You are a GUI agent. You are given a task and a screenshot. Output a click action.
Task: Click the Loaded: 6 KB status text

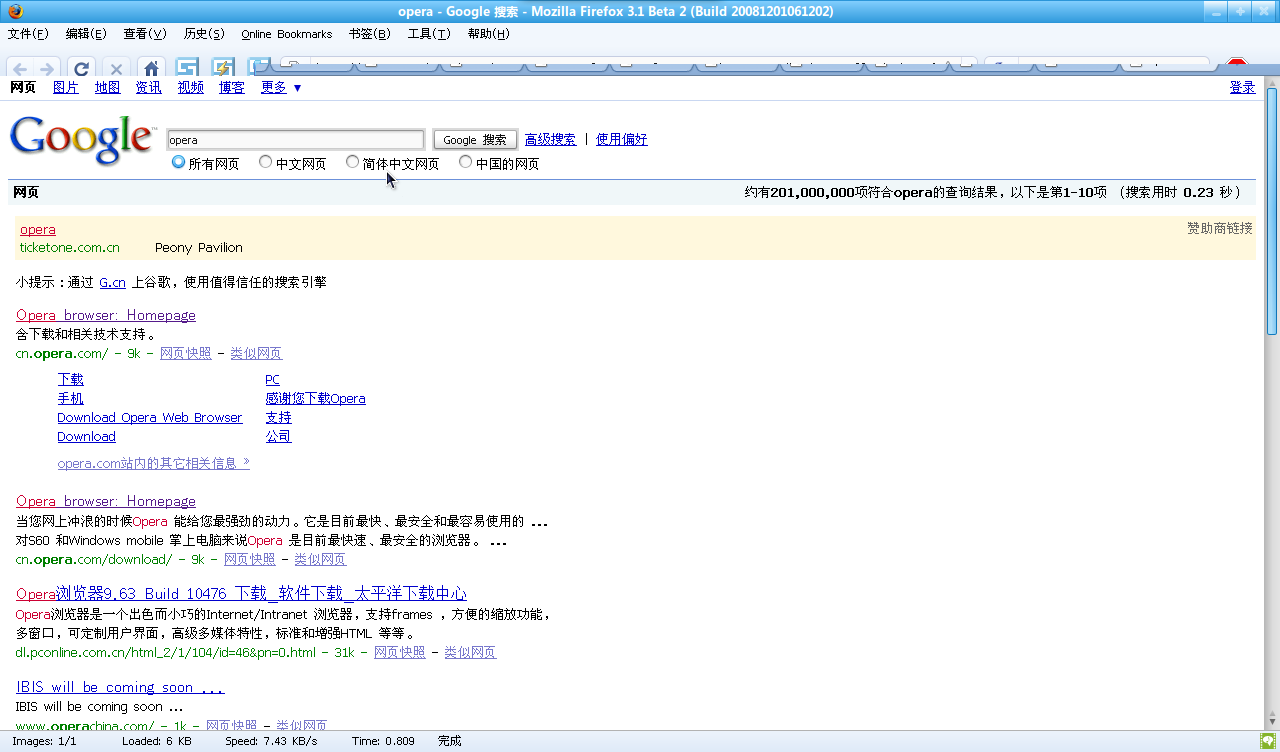(x=157, y=741)
